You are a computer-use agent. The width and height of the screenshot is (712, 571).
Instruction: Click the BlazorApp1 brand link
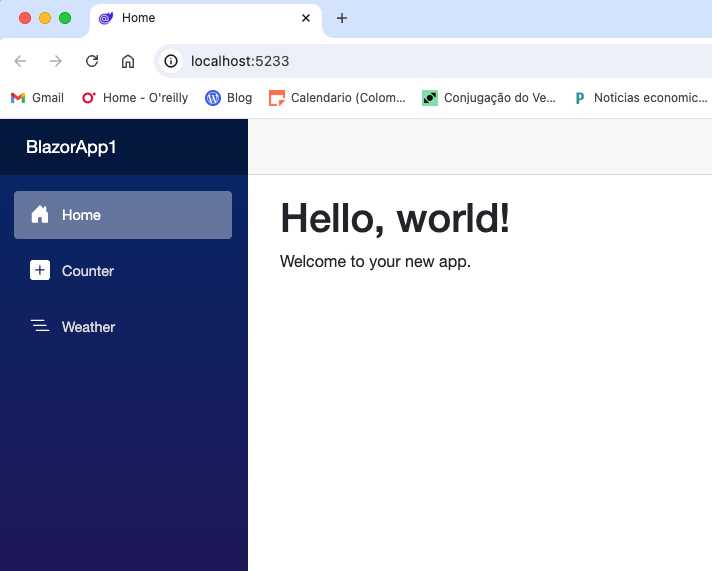click(x=71, y=147)
